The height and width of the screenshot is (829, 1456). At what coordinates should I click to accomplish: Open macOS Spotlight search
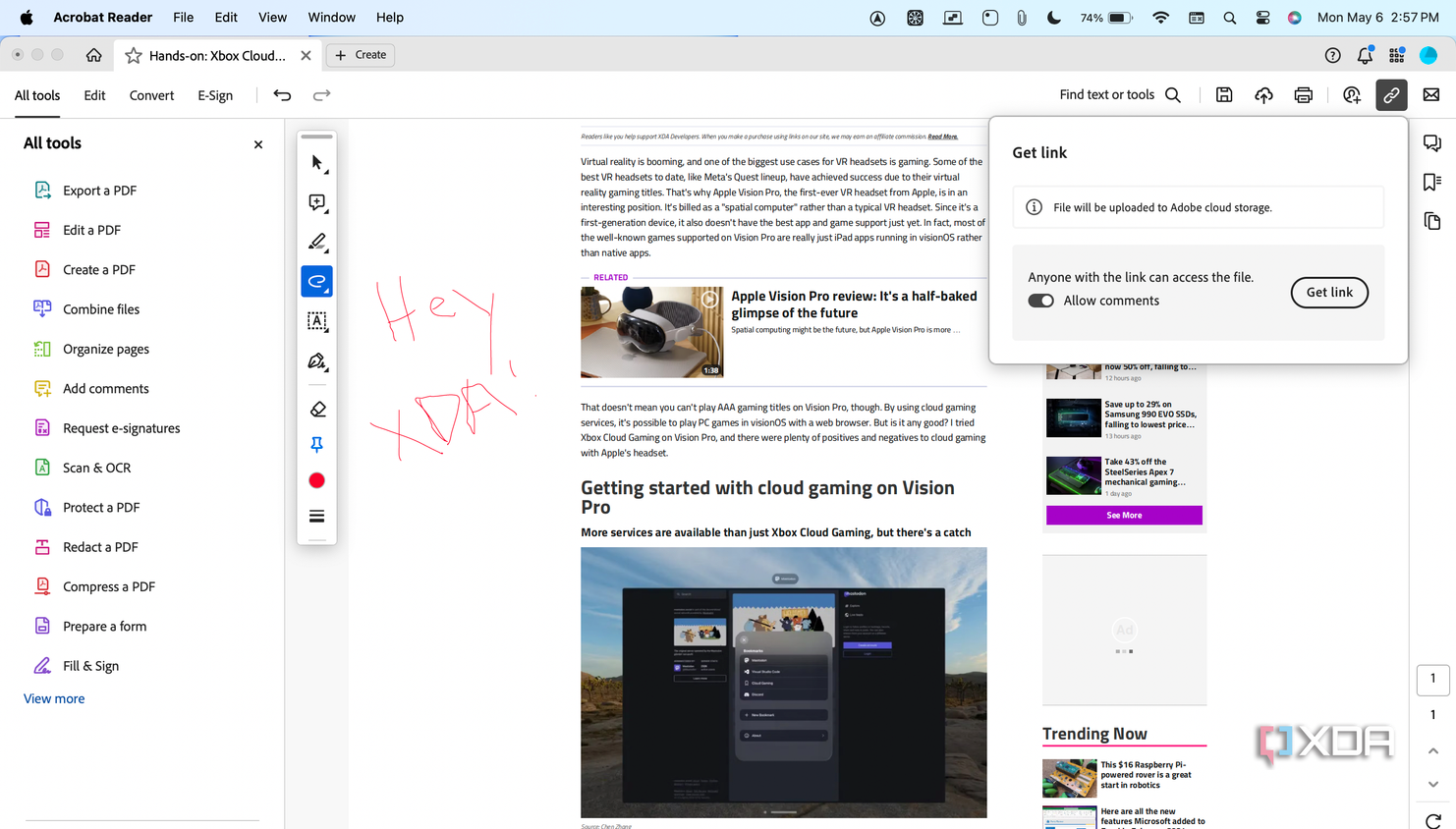pyautogui.click(x=1229, y=18)
